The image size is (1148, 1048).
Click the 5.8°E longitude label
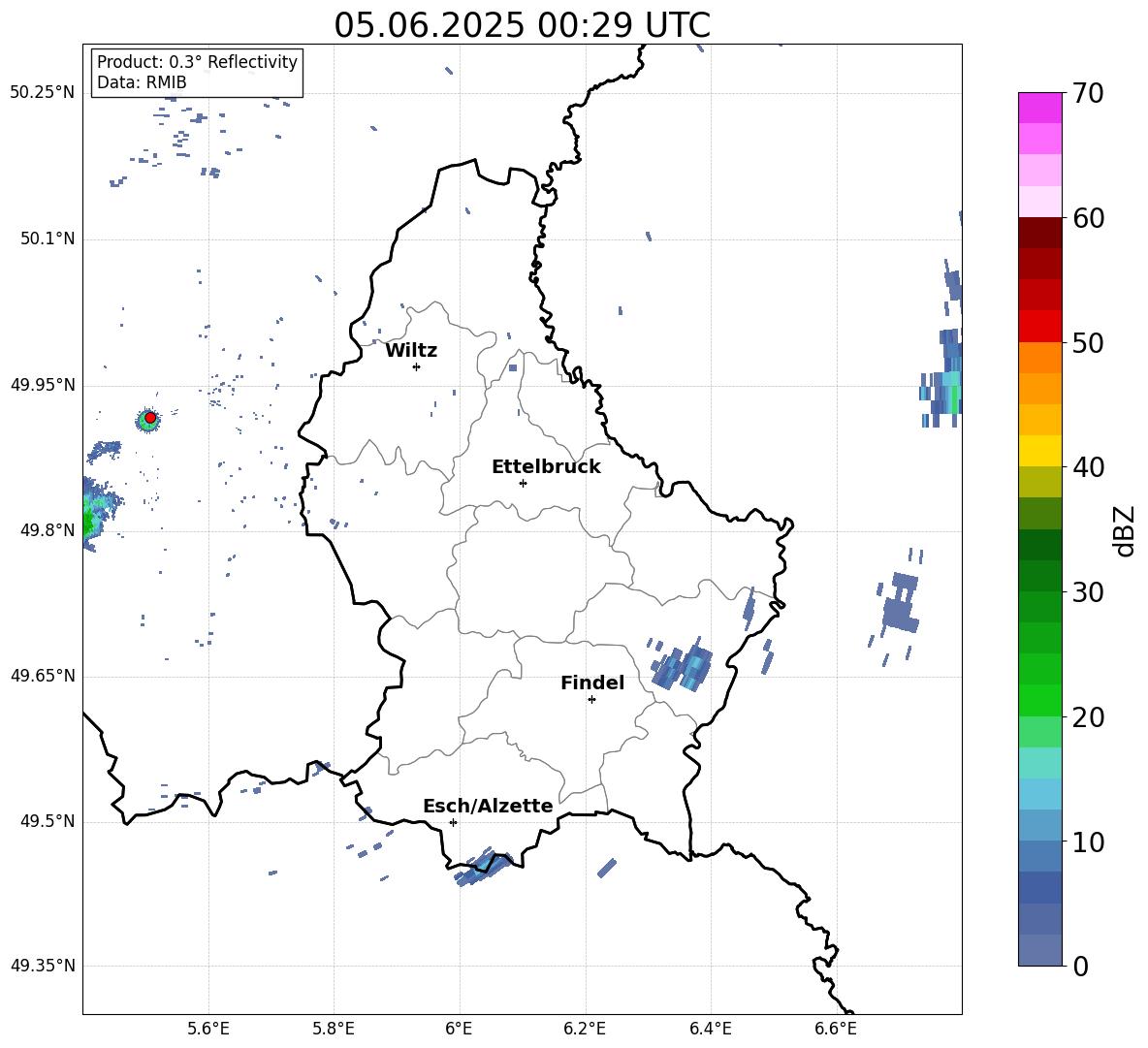click(334, 1029)
